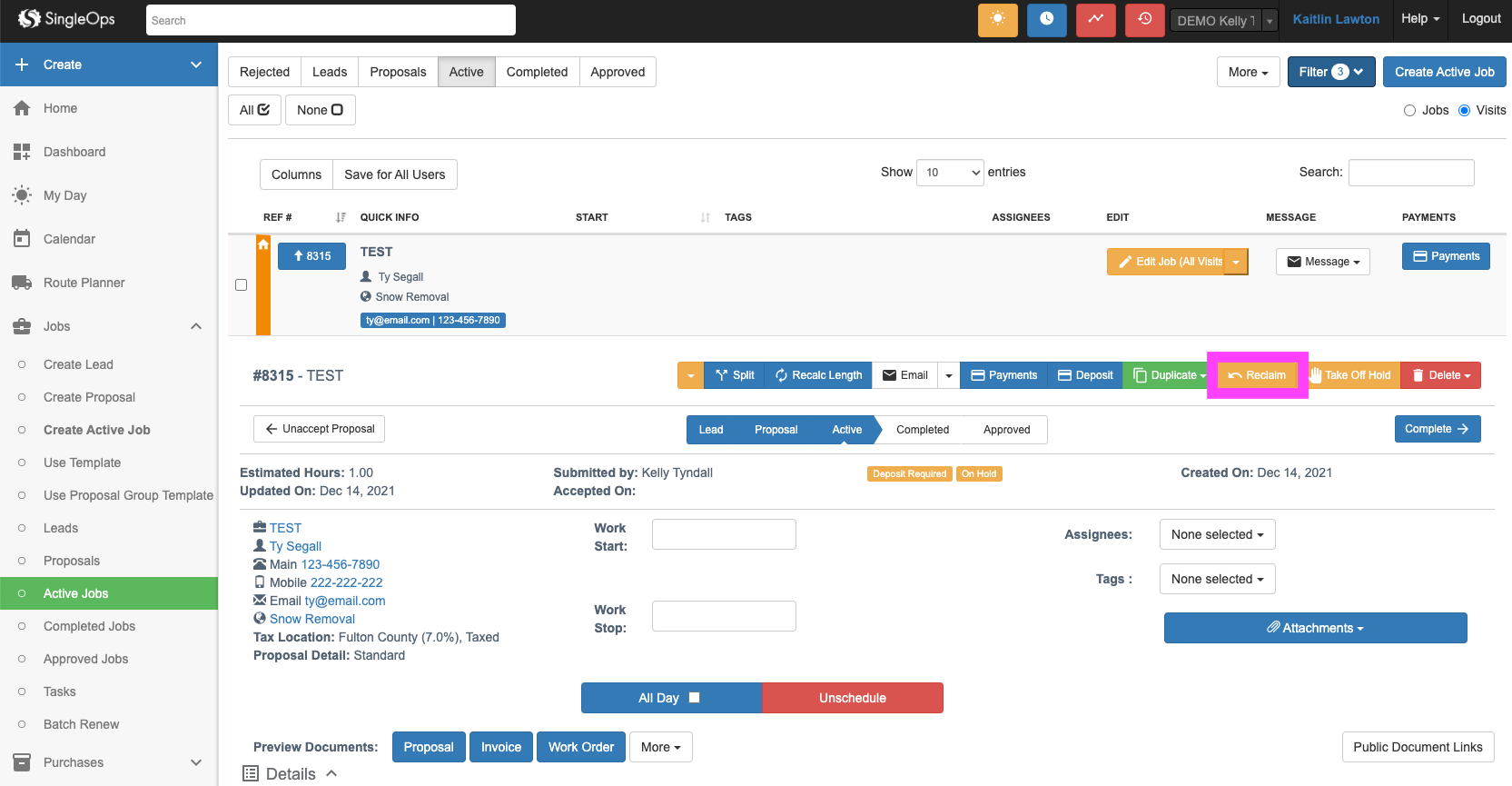Toggle the All Day checkbox
1512x786 pixels.
click(695, 698)
